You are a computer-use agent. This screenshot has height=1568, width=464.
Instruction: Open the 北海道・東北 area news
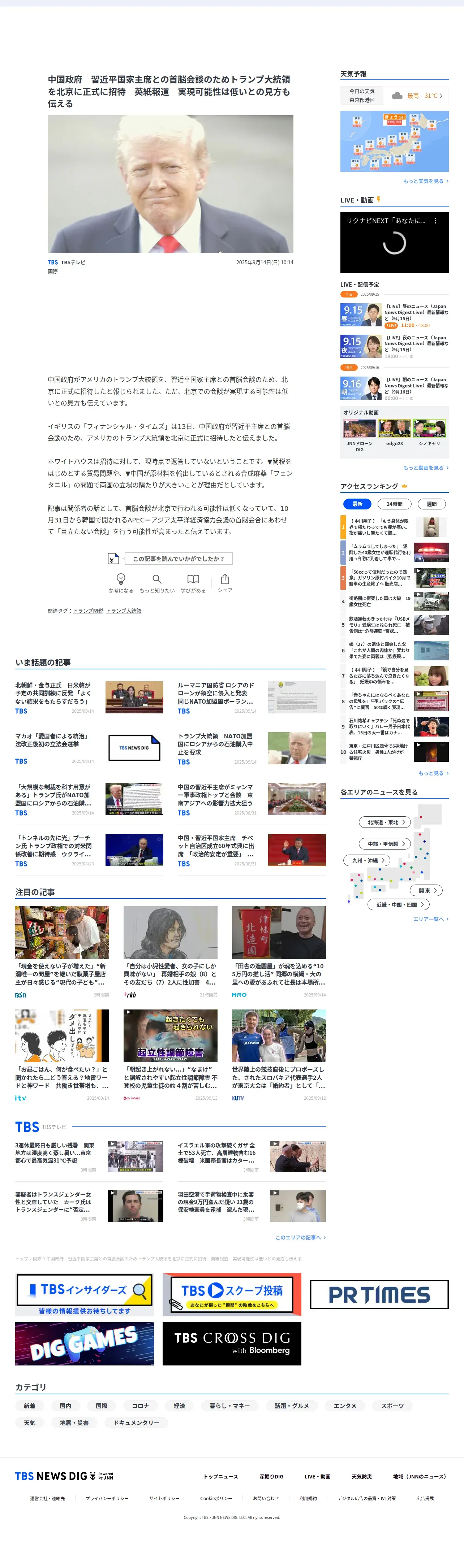pos(386,822)
